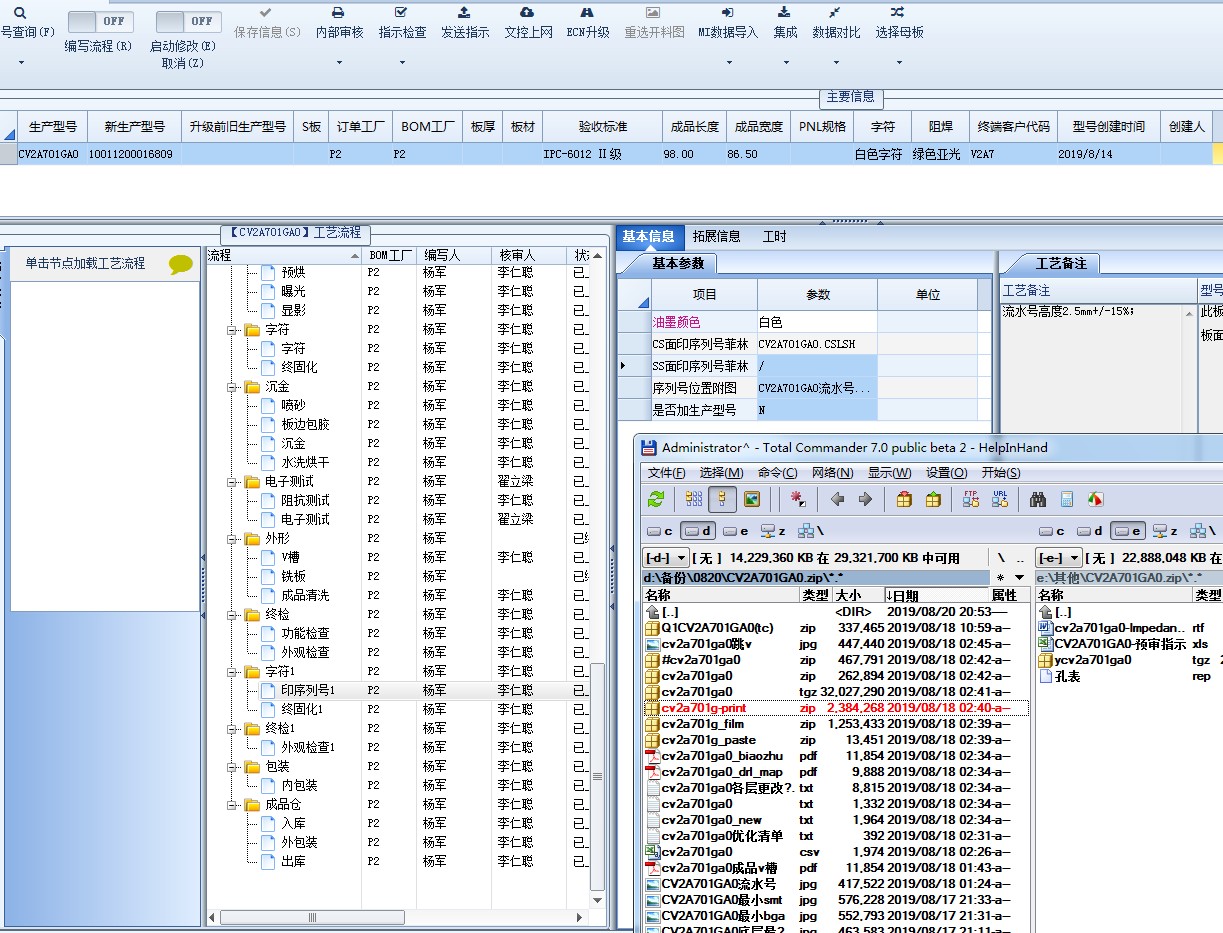Open dropdown arrow under 内部审核
The height and width of the screenshot is (933, 1223).
coord(339,63)
